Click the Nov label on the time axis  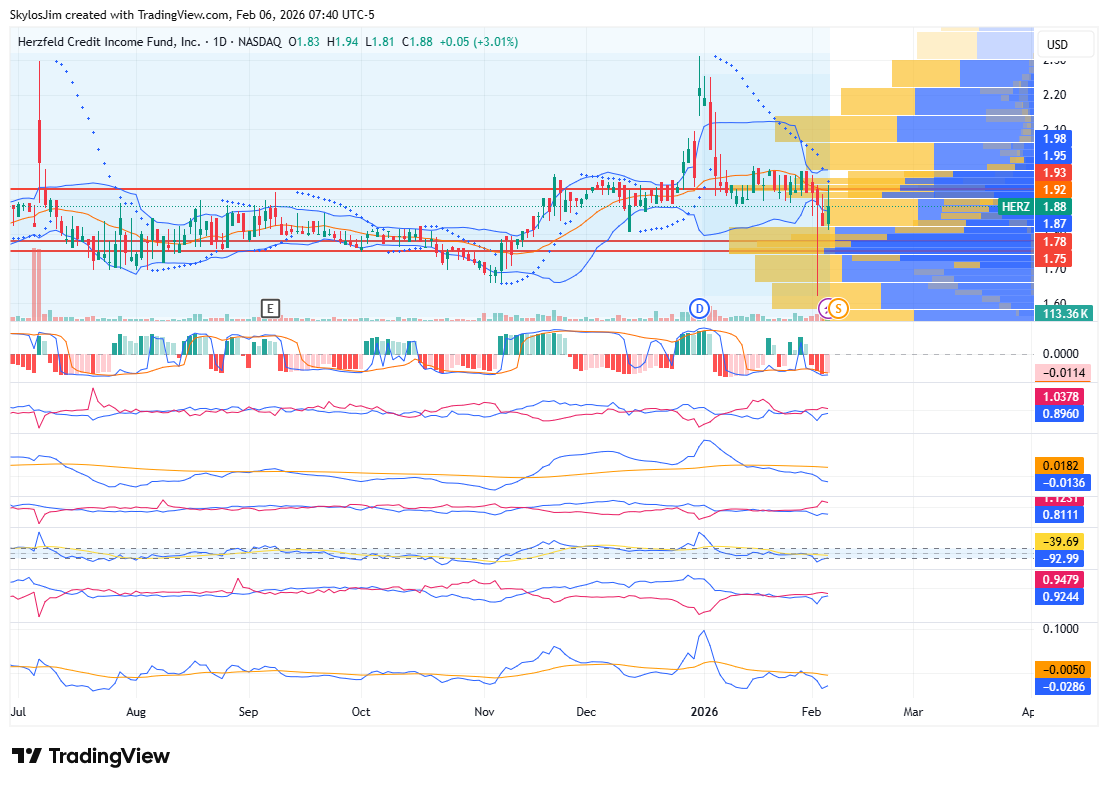pyautogui.click(x=484, y=711)
